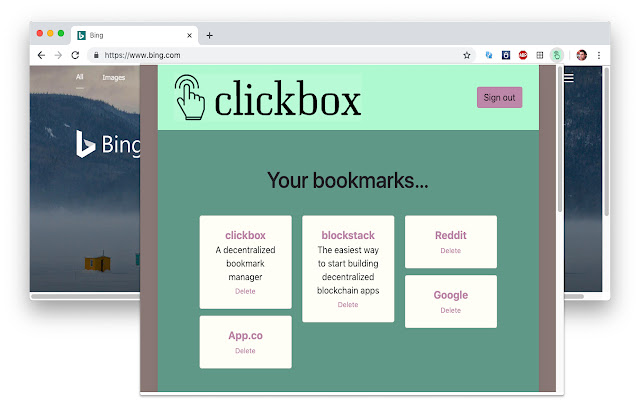
Task: Click the blue translate extension icon
Action: (x=489, y=55)
